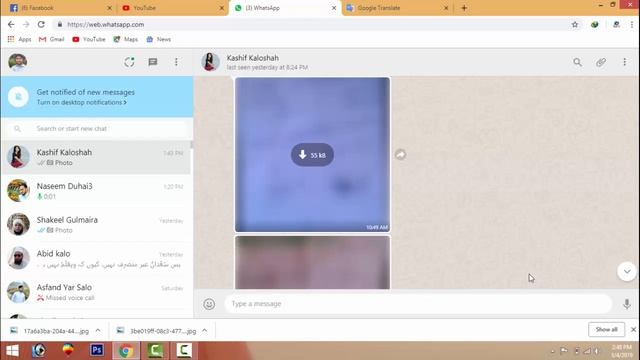Switch to the Google Translate tab
Screen dimensions: 640x360
pos(396,8)
